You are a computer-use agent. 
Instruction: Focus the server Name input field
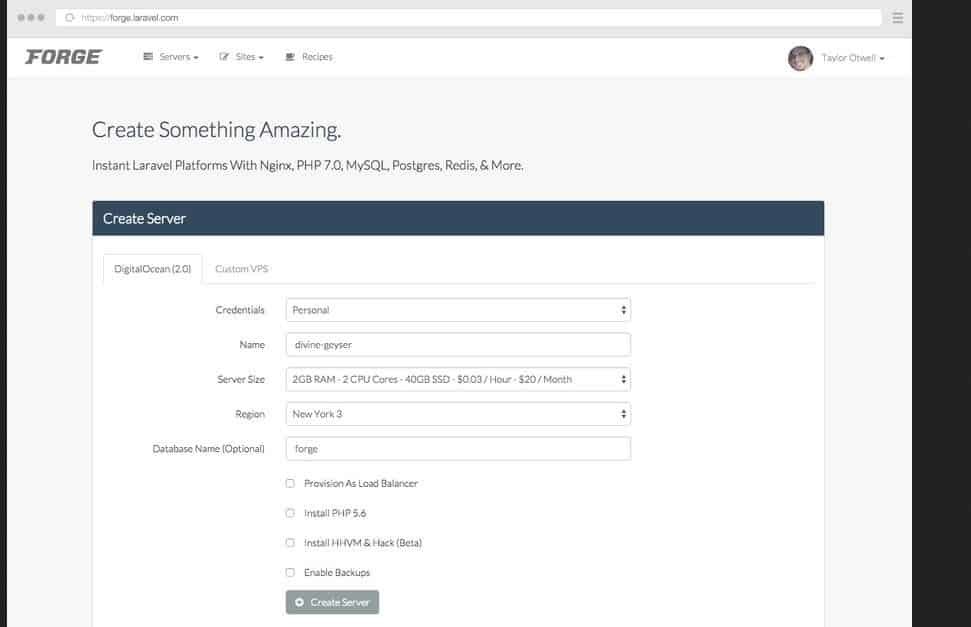click(x=458, y=344)
